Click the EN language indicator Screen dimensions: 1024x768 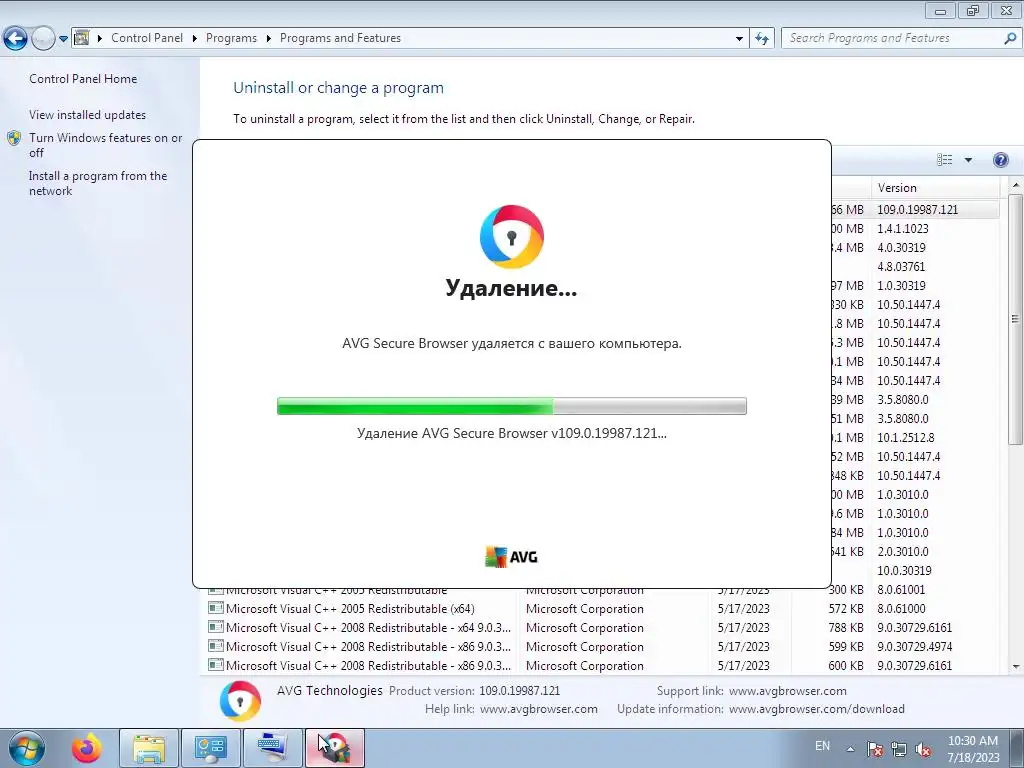point(822,746)
